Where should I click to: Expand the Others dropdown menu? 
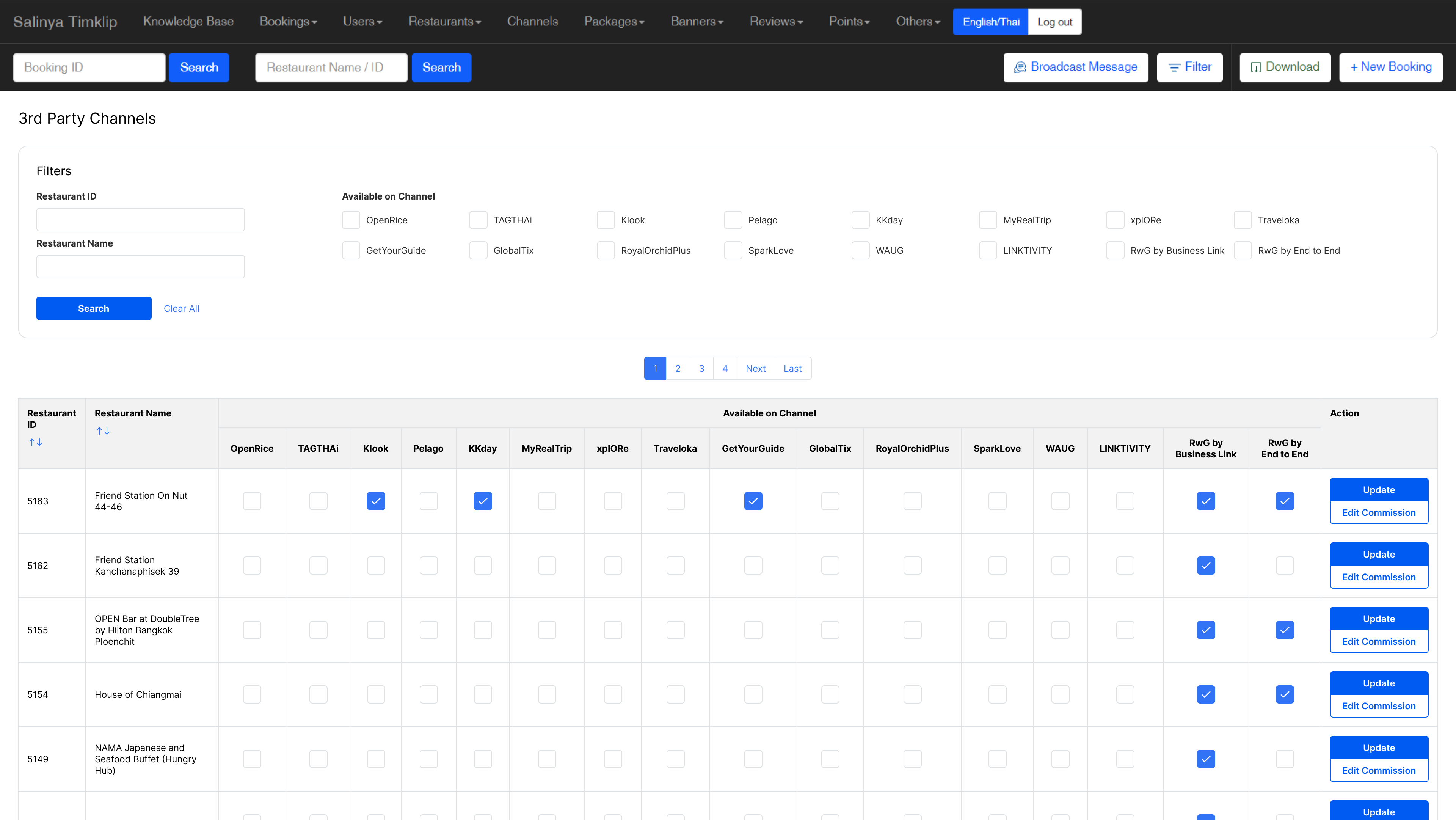tap(917, 22)
